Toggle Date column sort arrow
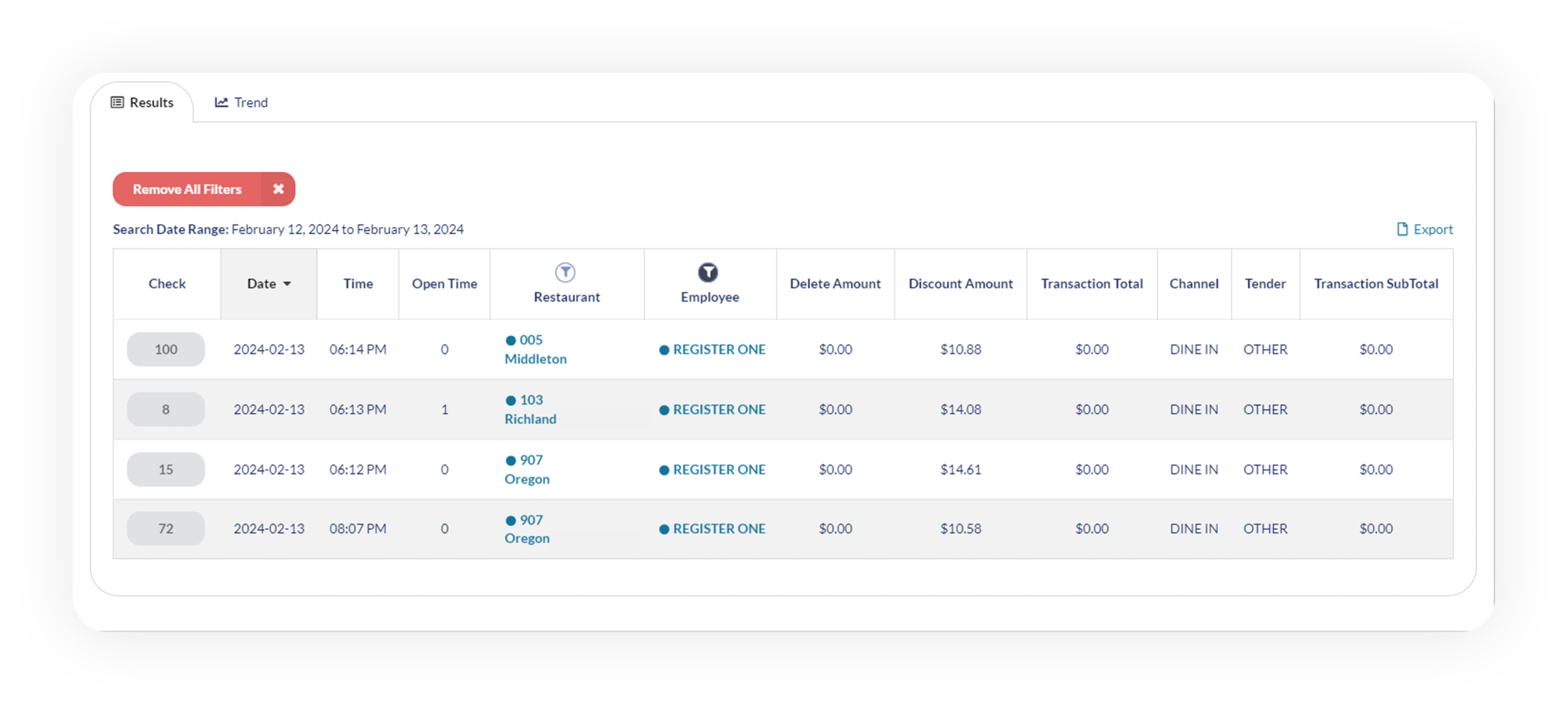This screenshot has height=705, width=1568. (x=287, y=284)
